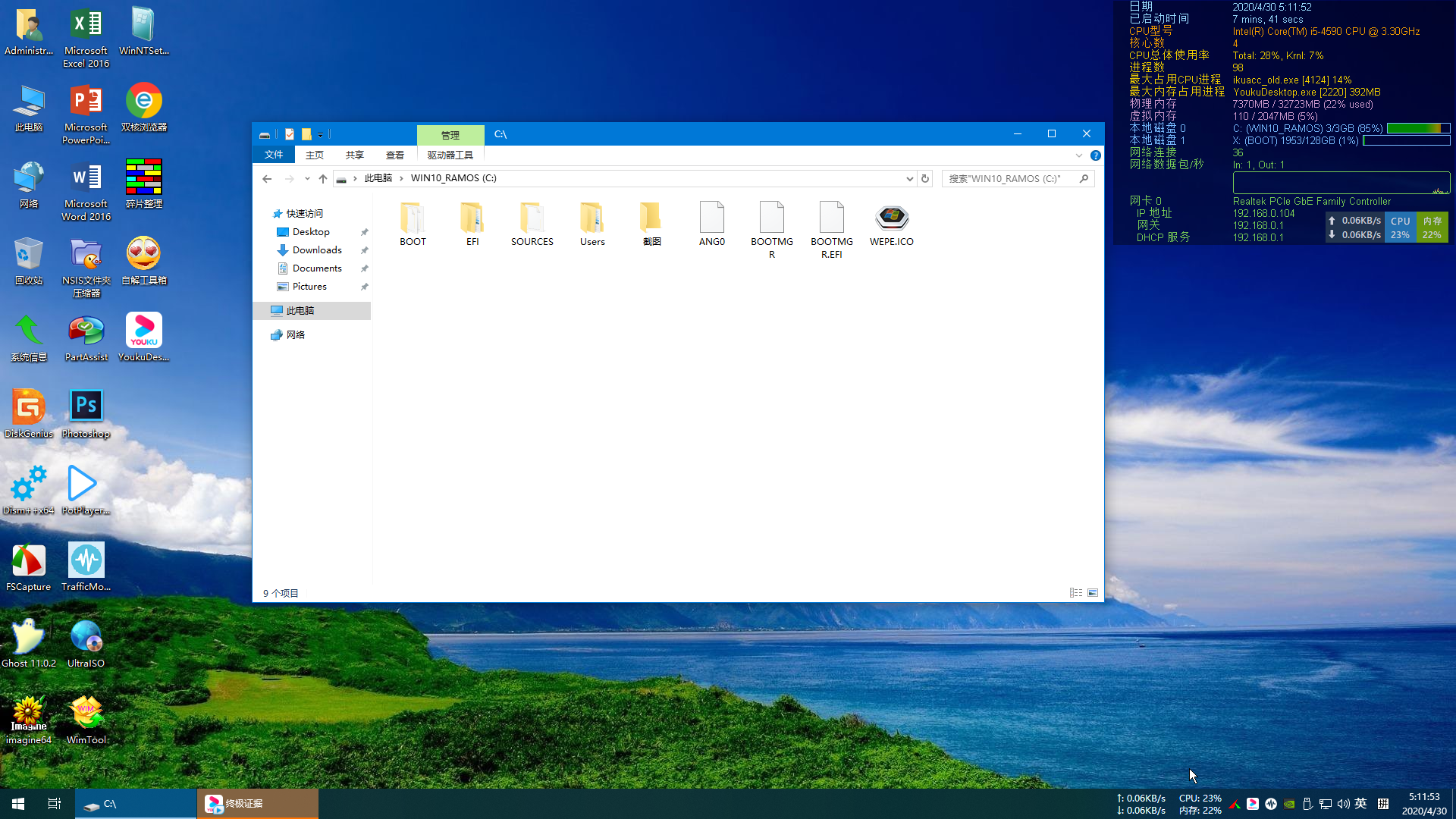
Task: Open Microsoft PowerPoint desktop shortcut
Action: click(x=86, y=115)
